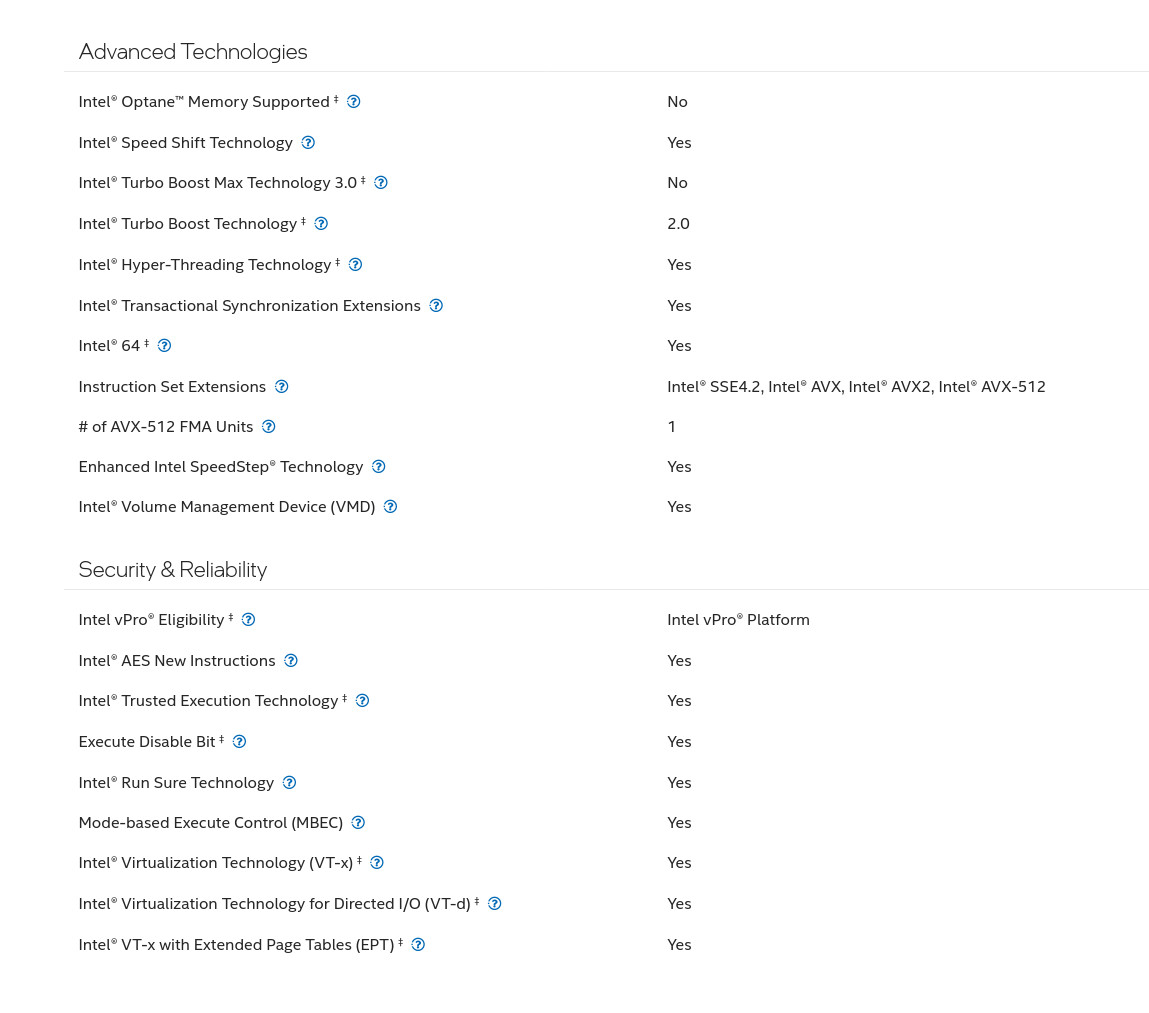Show Enhanced Intel SpeedStep Technology info
The width and height of the screenshot is (1149, 1013).
click(379, 467)
